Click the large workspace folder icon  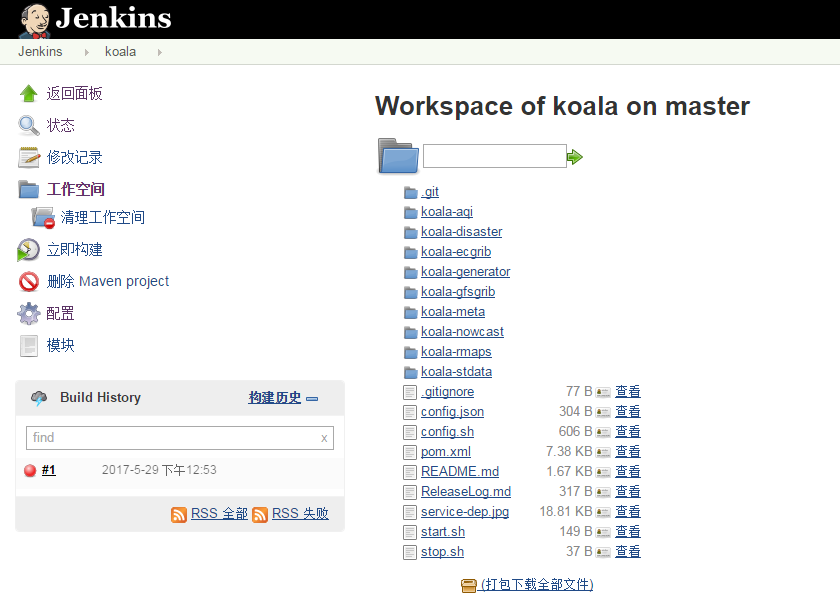point(398,156)
